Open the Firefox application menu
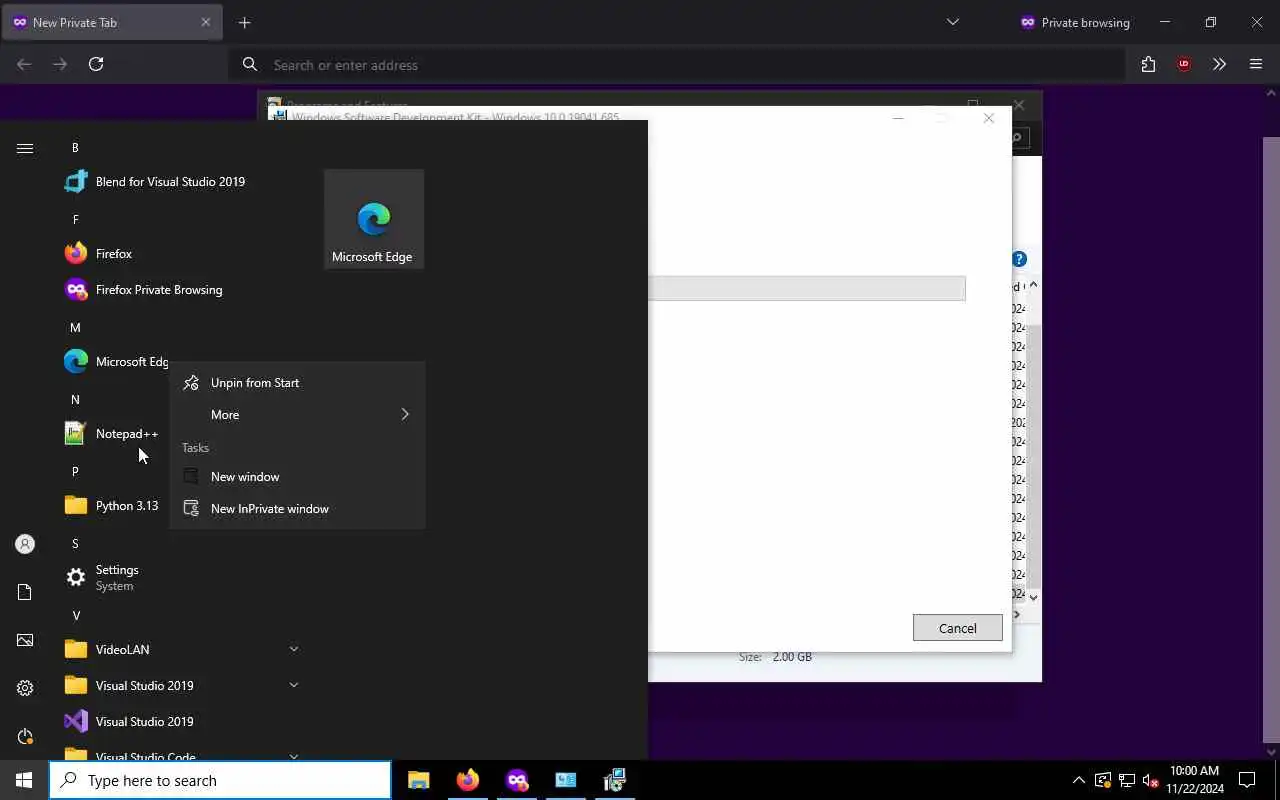The width and height of the screenshot is (1280, 800). pos(1256,64)
